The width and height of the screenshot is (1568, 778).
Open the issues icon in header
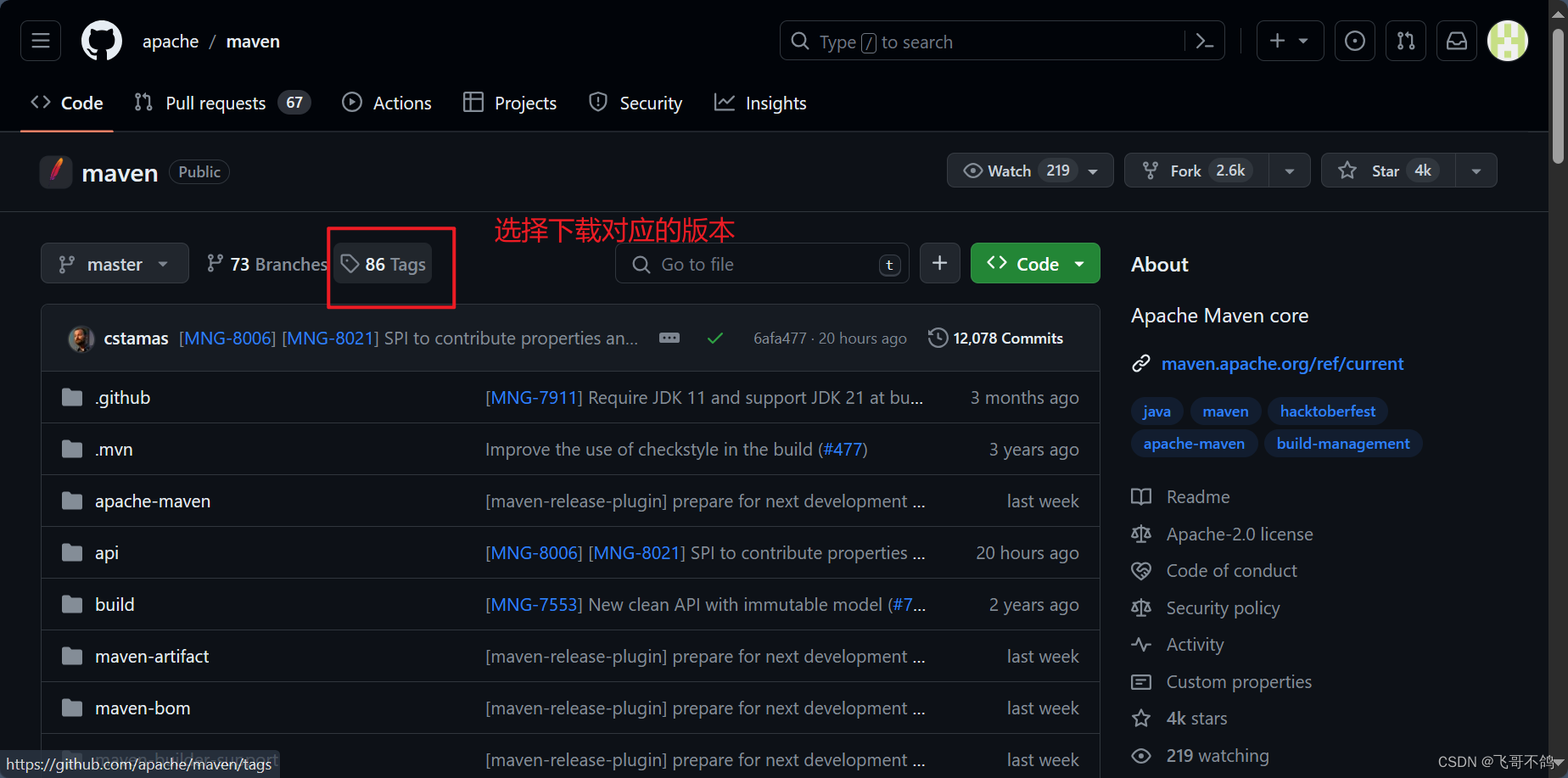coord(1355,41)
